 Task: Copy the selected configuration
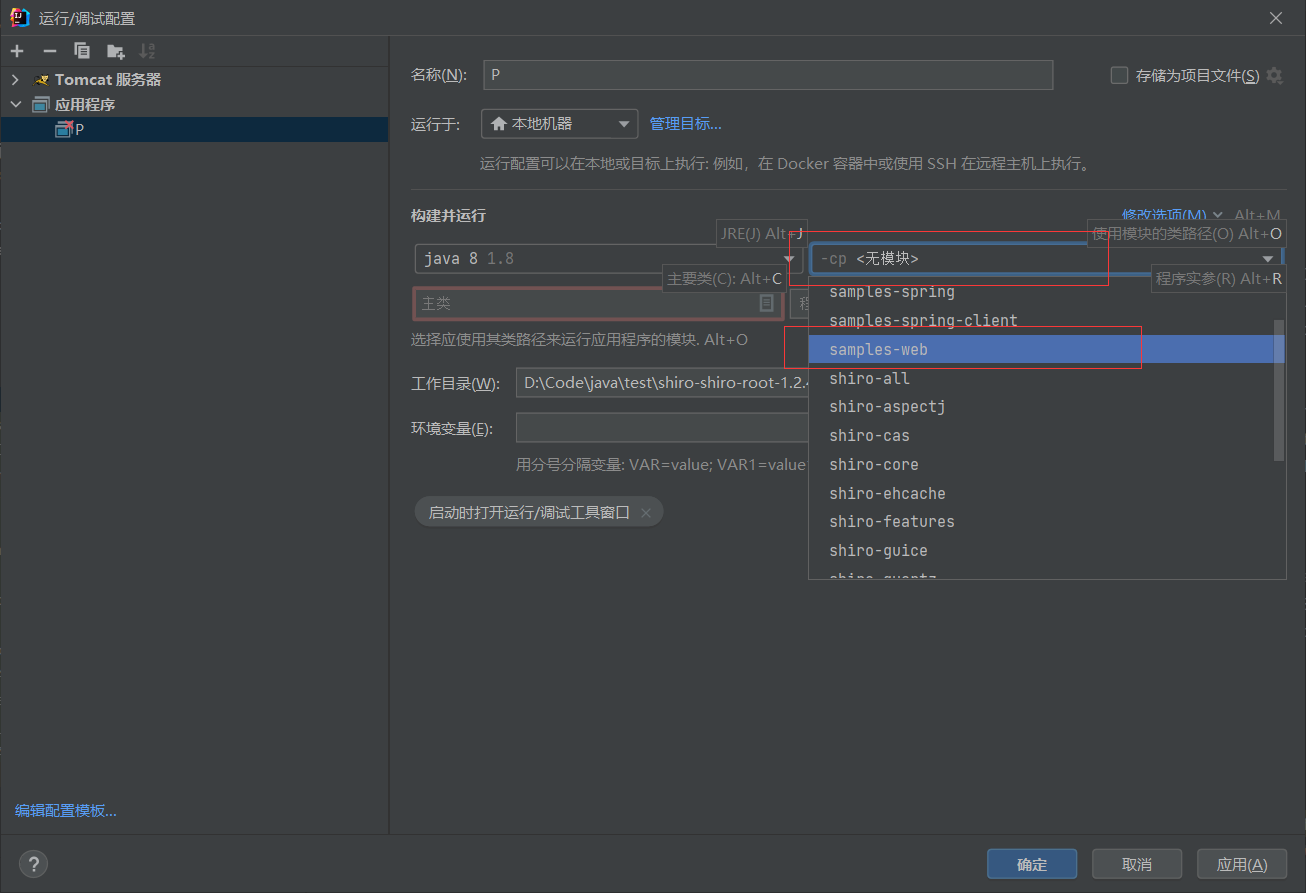[x=82, y=51]
